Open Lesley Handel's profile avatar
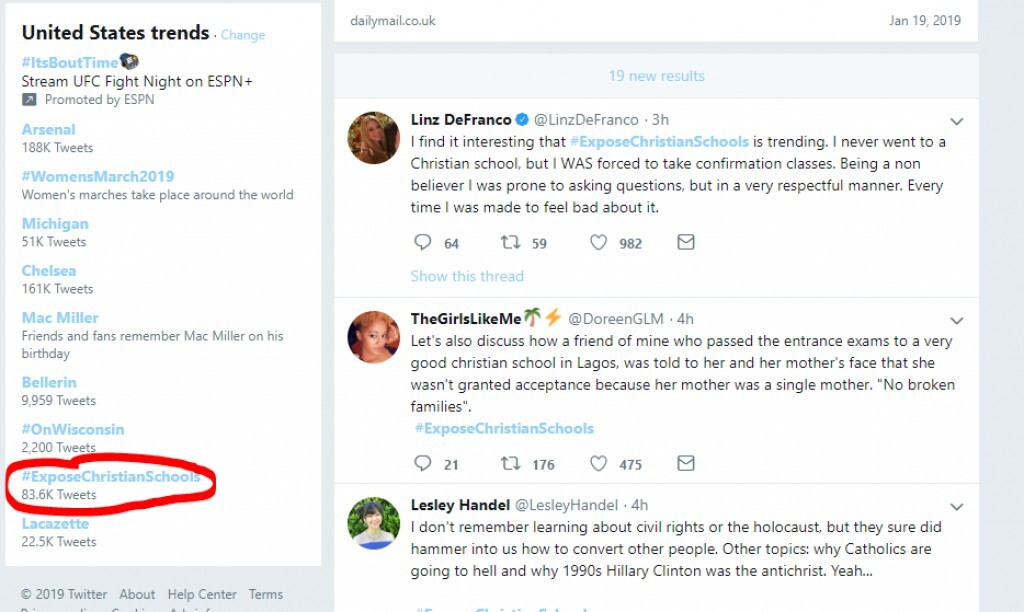Screen dimensions: 1024x612 coord(374,522)
